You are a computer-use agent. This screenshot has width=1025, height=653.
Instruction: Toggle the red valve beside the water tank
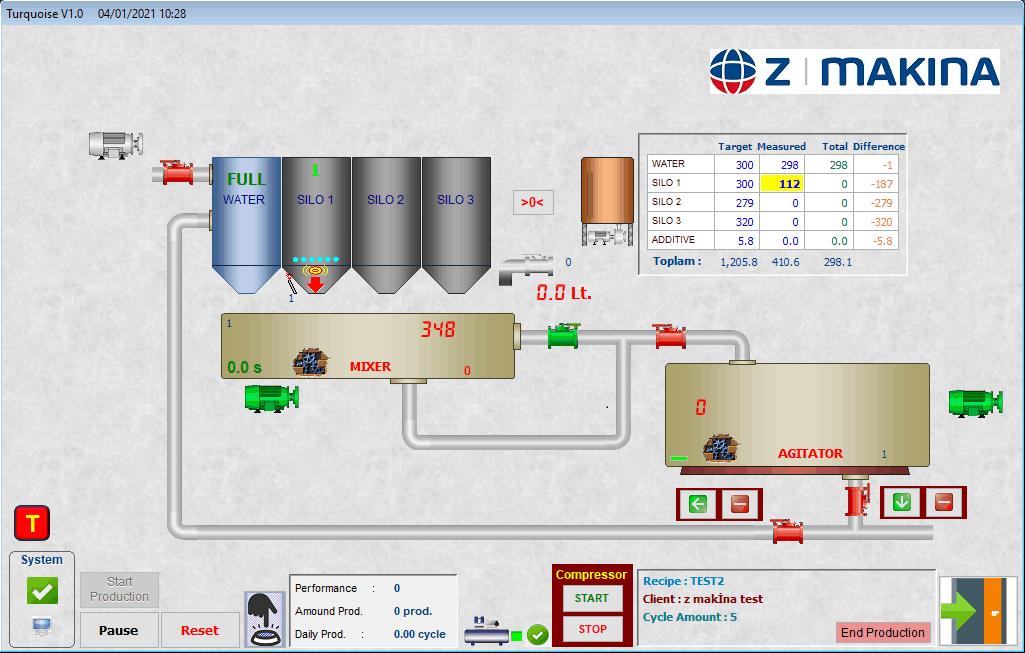[x=177, y=173]
